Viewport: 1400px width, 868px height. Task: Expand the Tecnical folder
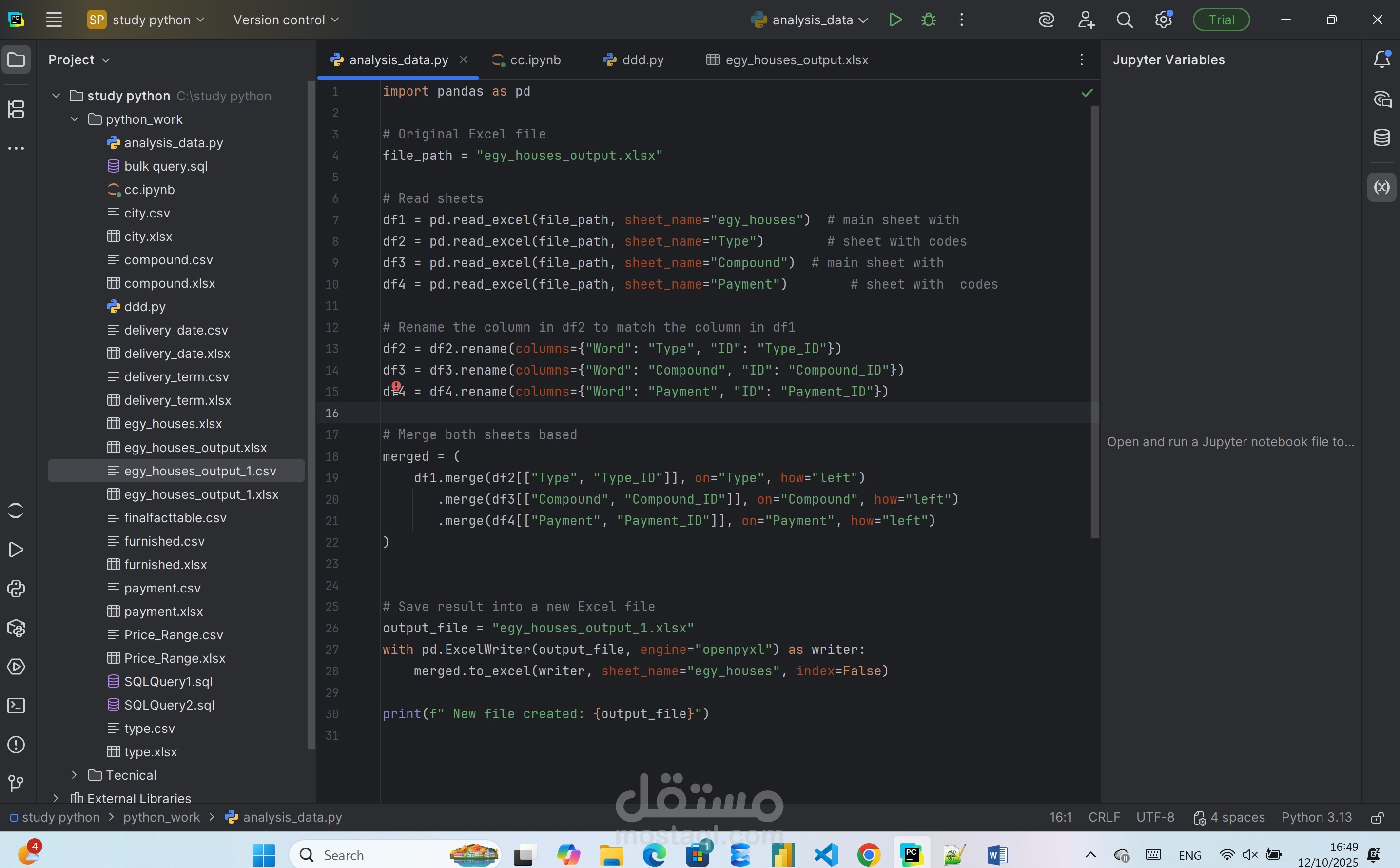[x=75, y=775]
